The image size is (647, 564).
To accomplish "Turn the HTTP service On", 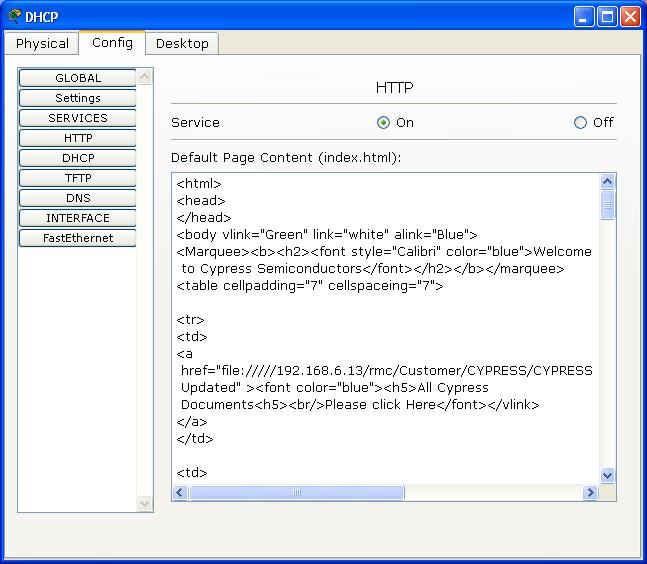I will pyautogui.click(x=383, y=123).
